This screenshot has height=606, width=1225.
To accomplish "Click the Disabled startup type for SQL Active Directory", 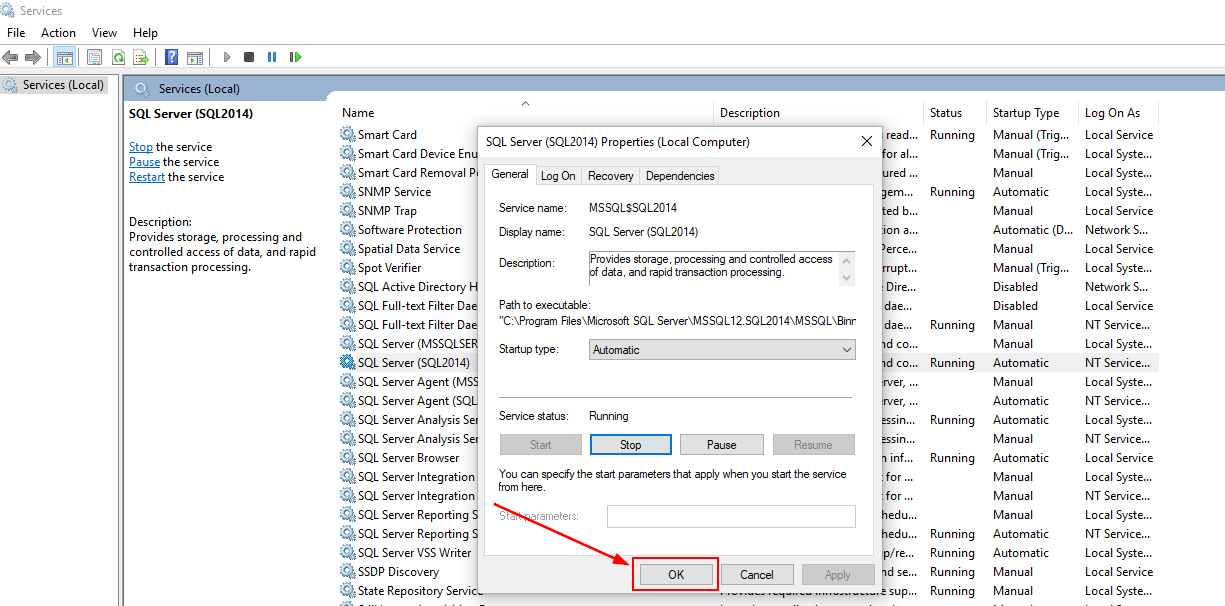I will [1015, 286].
